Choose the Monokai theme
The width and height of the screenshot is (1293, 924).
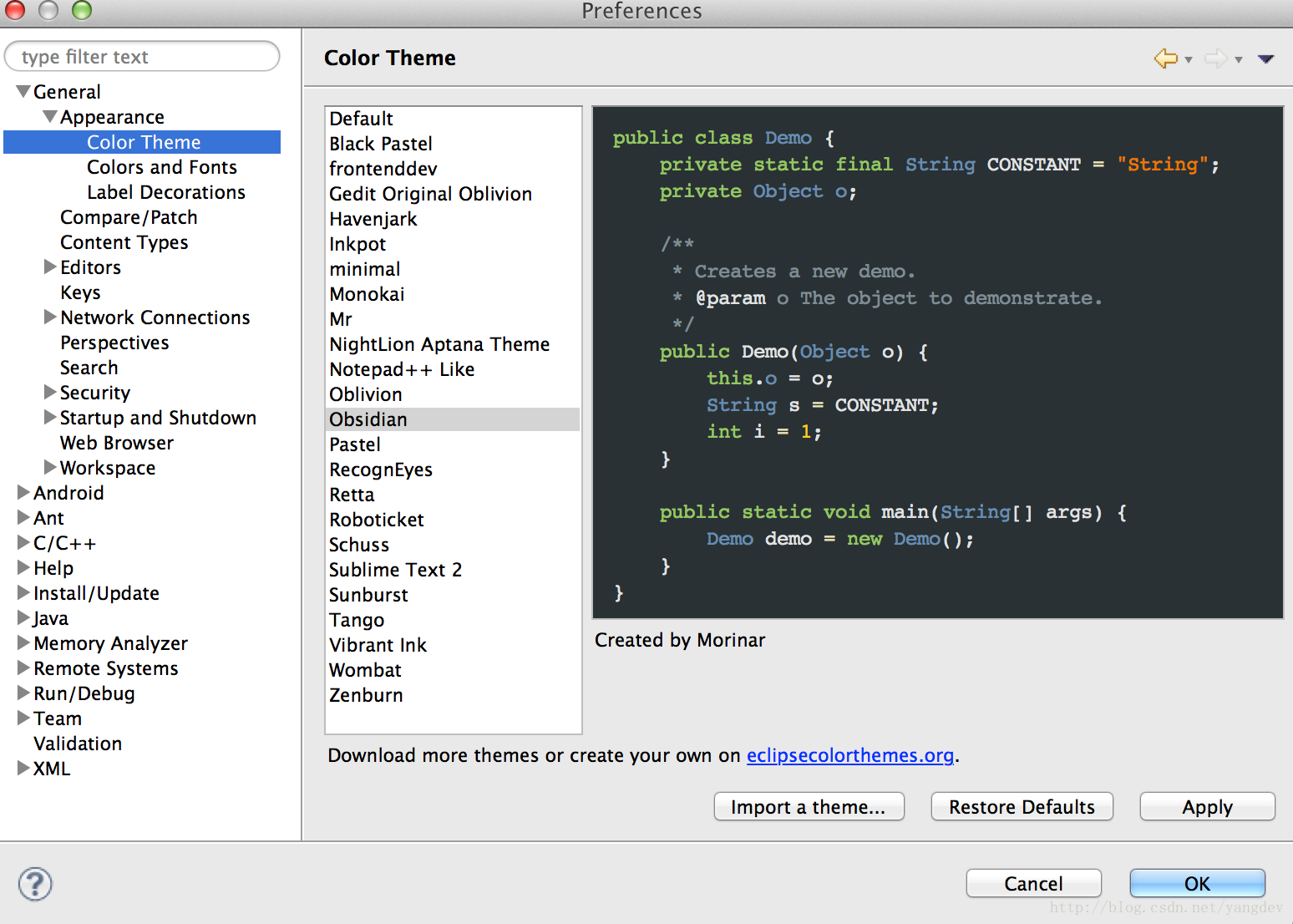click(x=453, y=294)
